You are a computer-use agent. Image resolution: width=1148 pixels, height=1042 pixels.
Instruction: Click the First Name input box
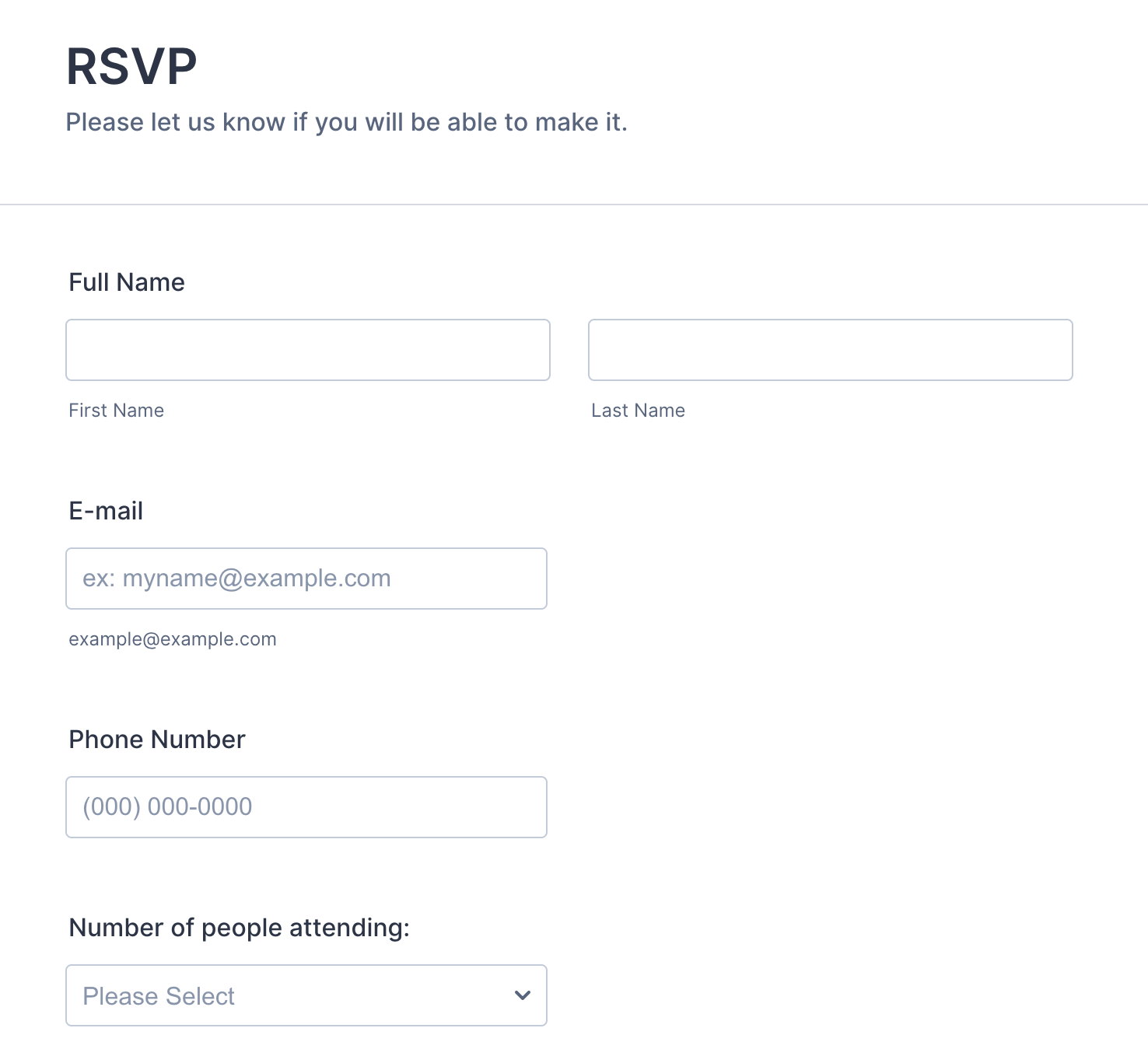point(307,350)
